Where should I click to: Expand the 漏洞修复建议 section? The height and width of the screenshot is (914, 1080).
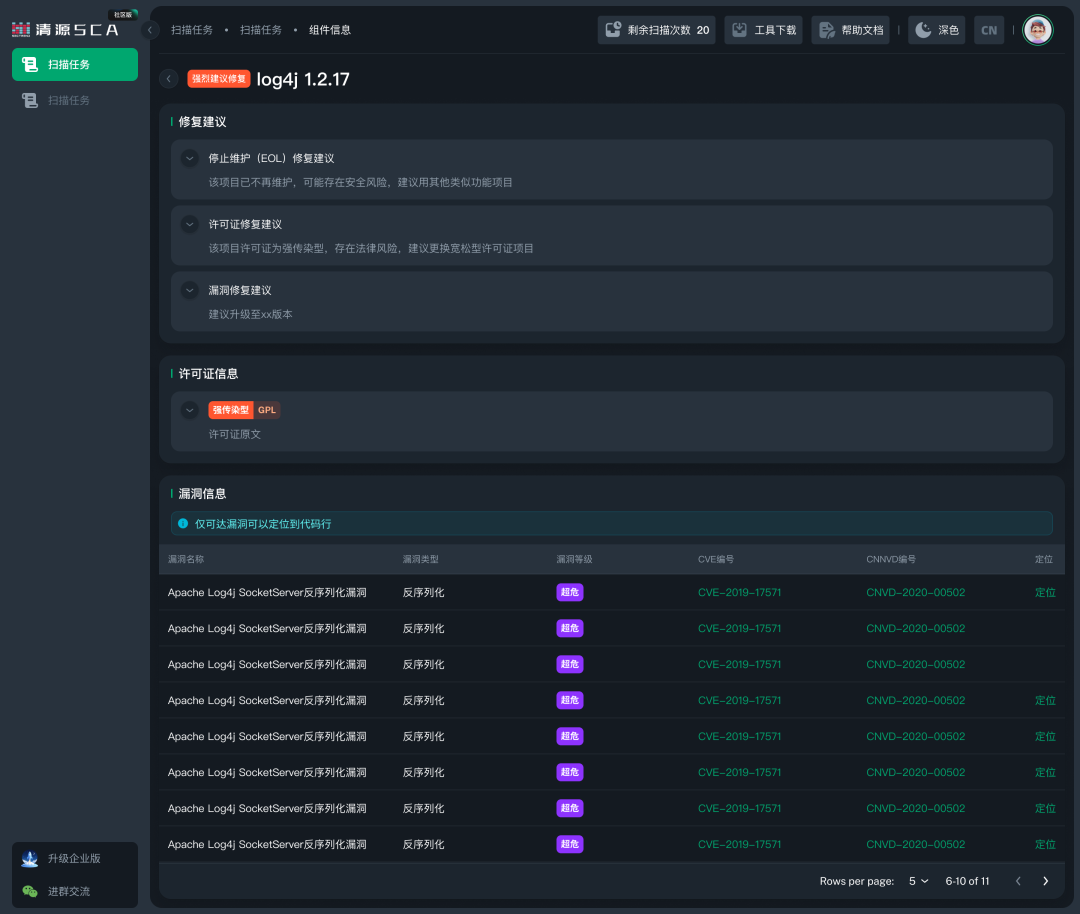189,291
